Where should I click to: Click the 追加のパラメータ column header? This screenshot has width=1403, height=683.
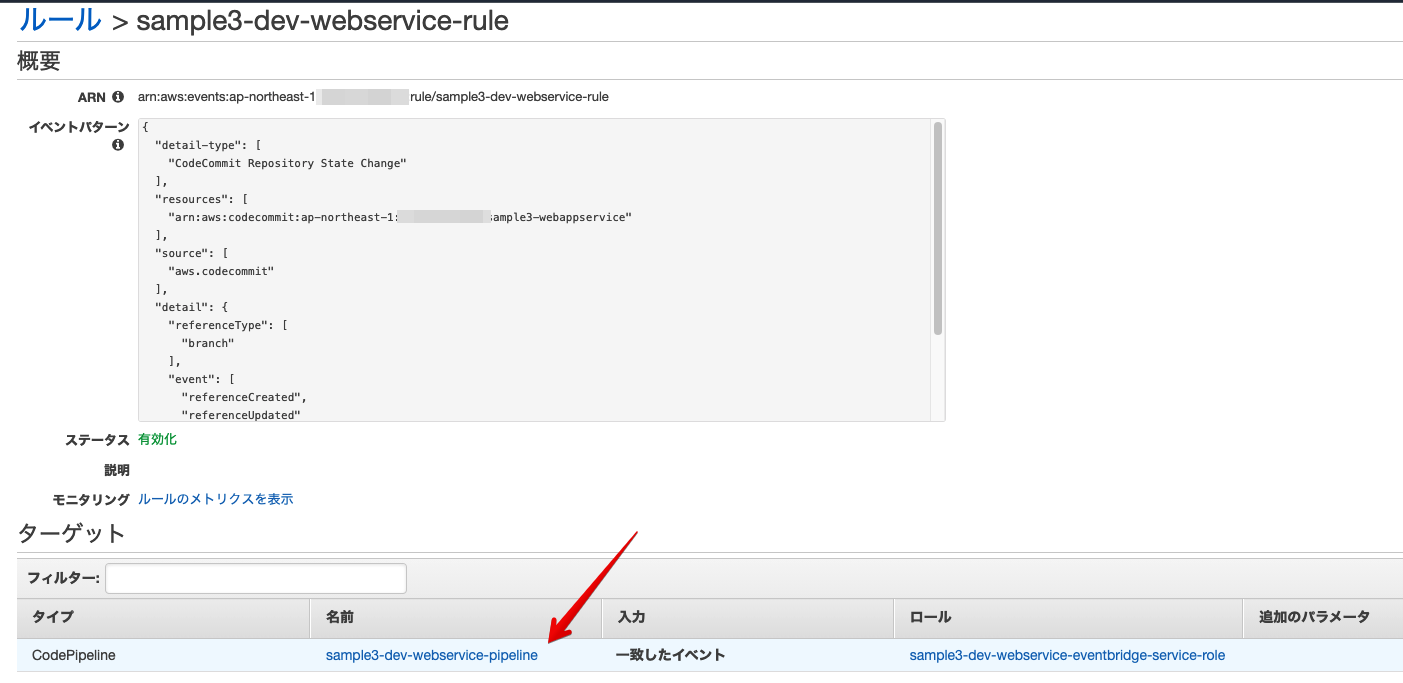1313,617
